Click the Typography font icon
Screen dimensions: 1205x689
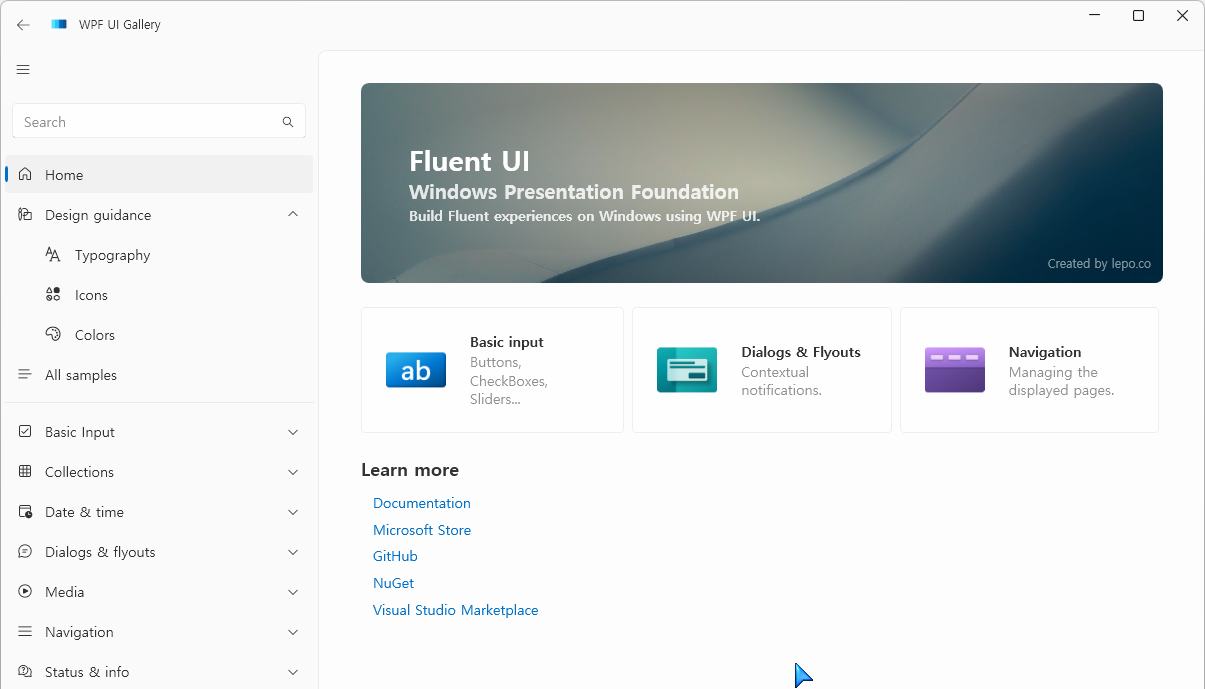[53, 255]
